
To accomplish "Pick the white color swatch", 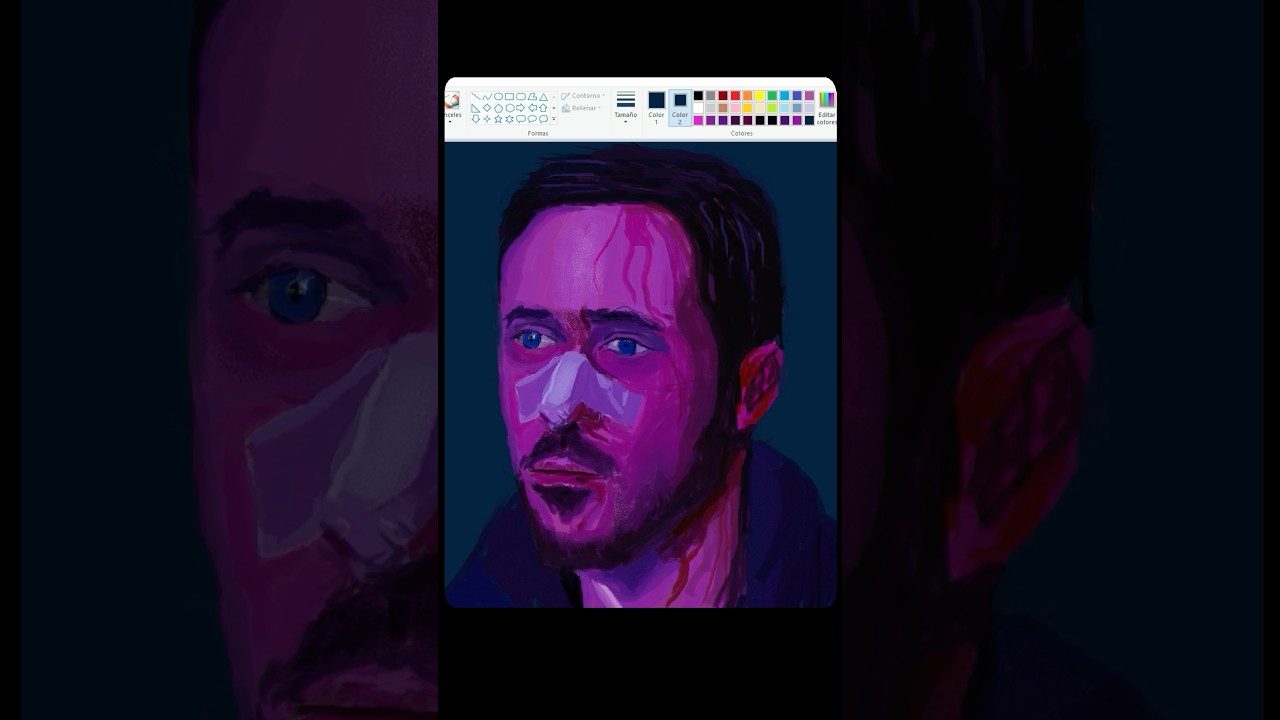I will pos(698,108).
